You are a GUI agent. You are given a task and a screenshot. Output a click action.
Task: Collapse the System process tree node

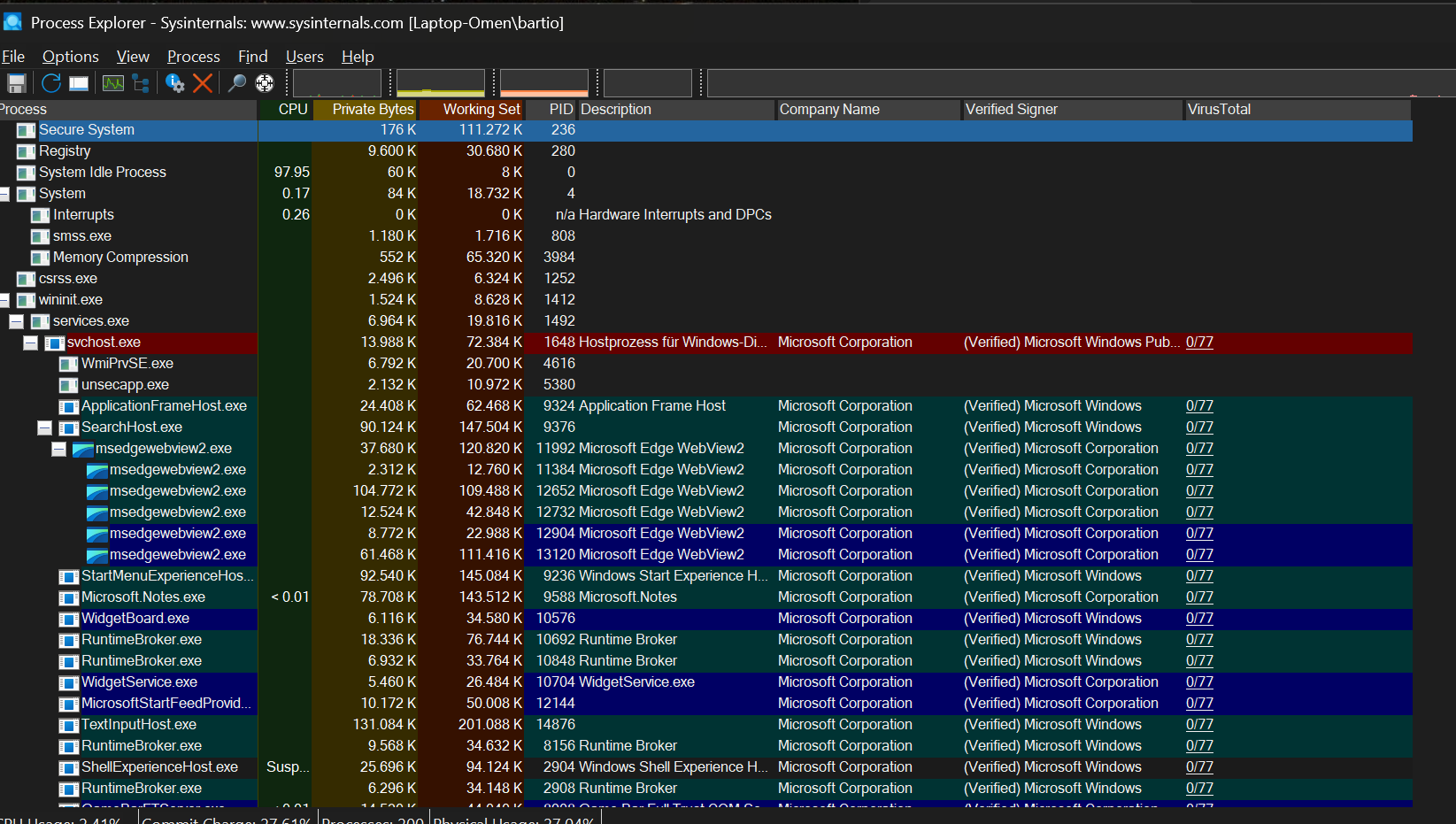point(4,194)
